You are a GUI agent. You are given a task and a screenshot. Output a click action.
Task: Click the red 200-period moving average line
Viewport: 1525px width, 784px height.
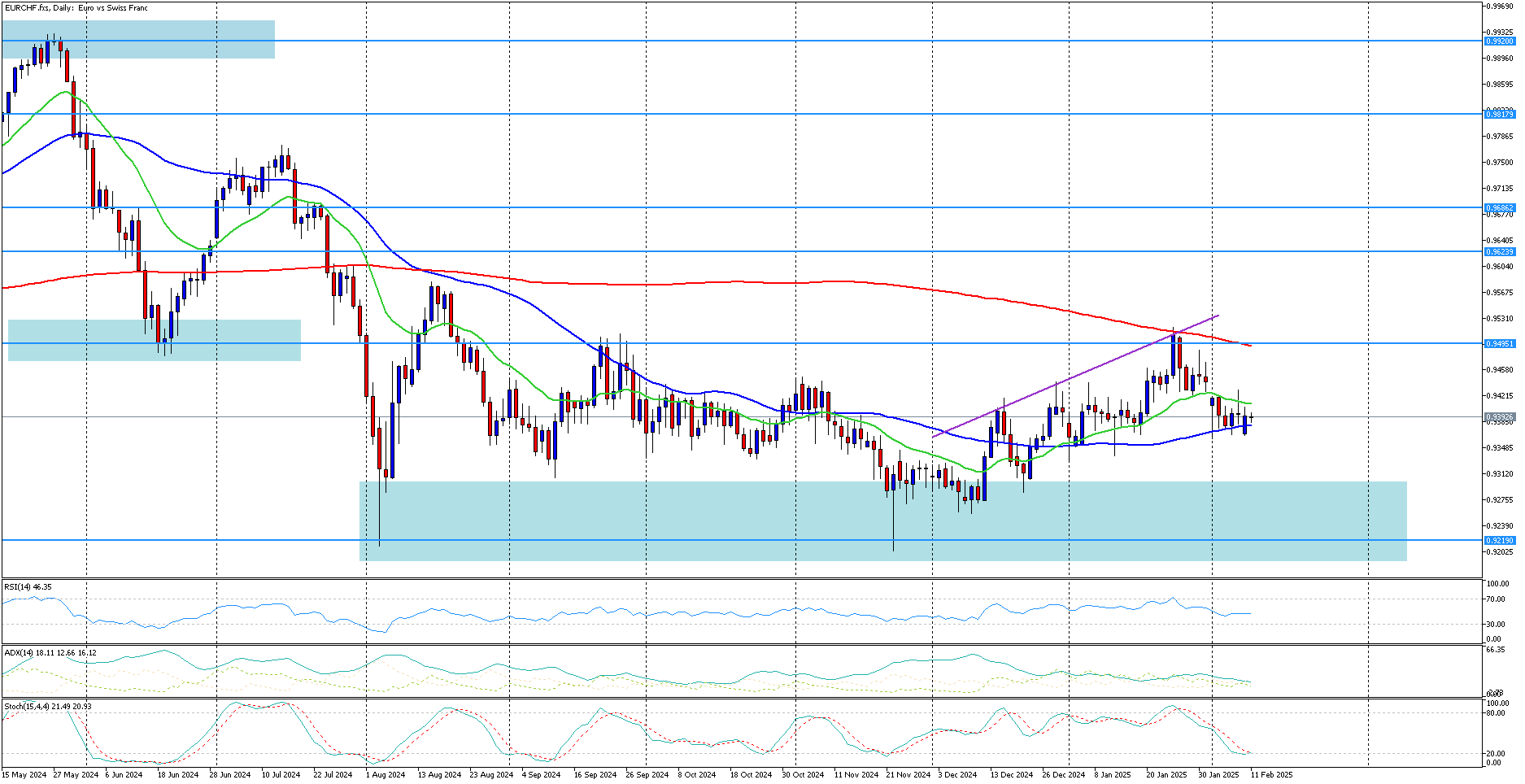pyautogui.click(x=651, y=284)
